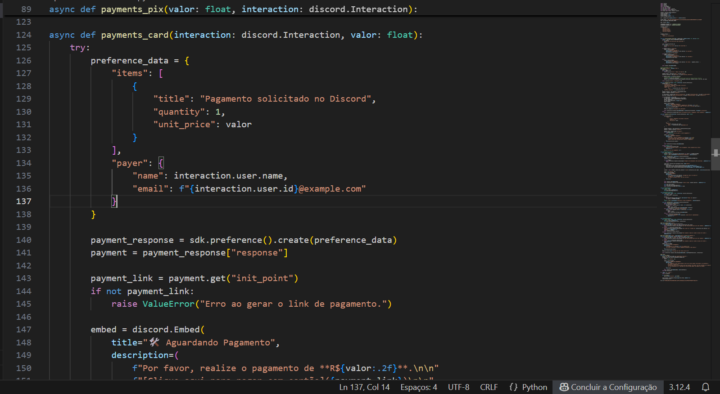Click the vertical scrollbar handle

[715, 154]
